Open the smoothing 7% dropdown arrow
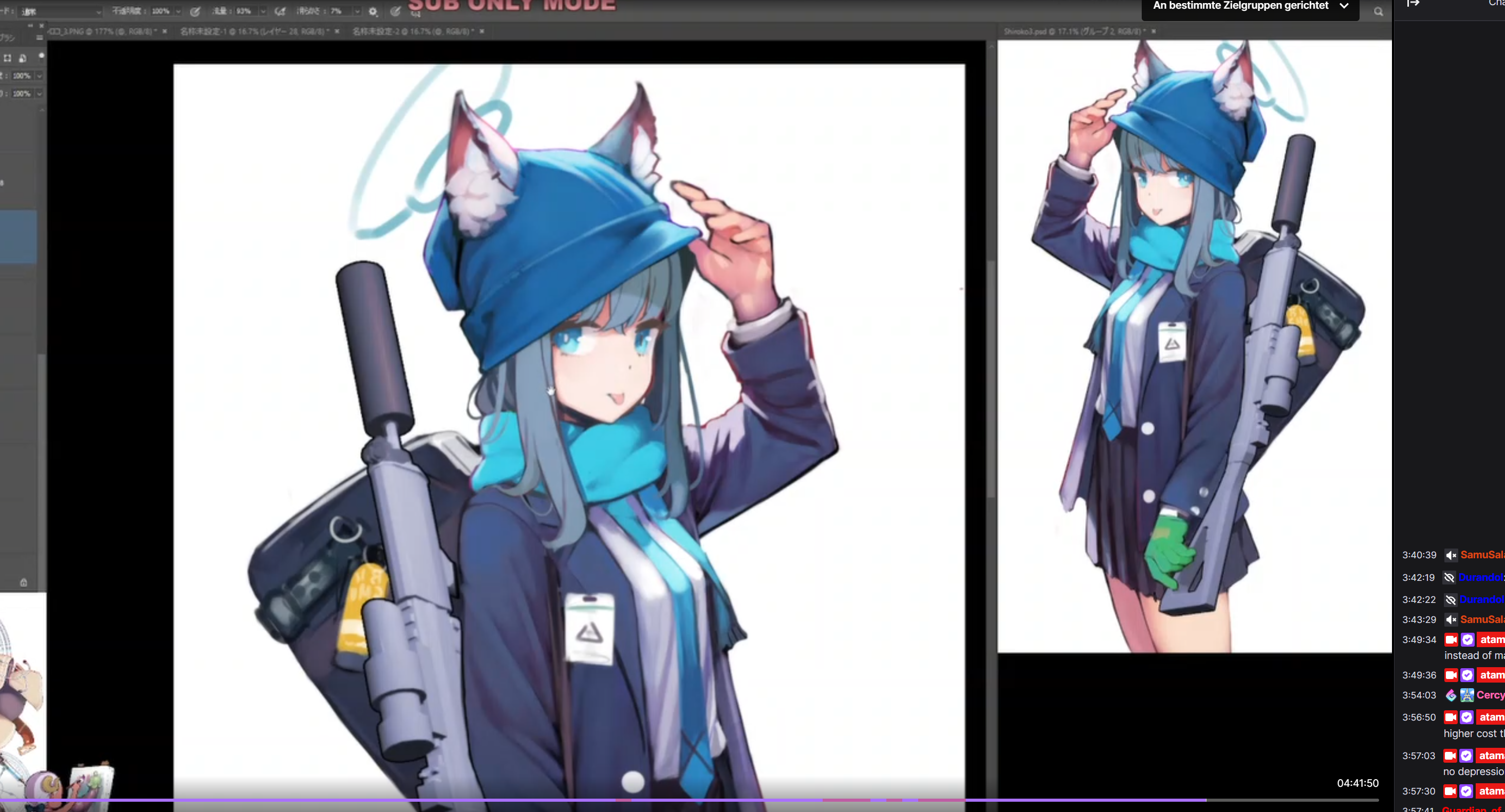The width and height of the screenshot is (1505, 812). click(357, 11)
